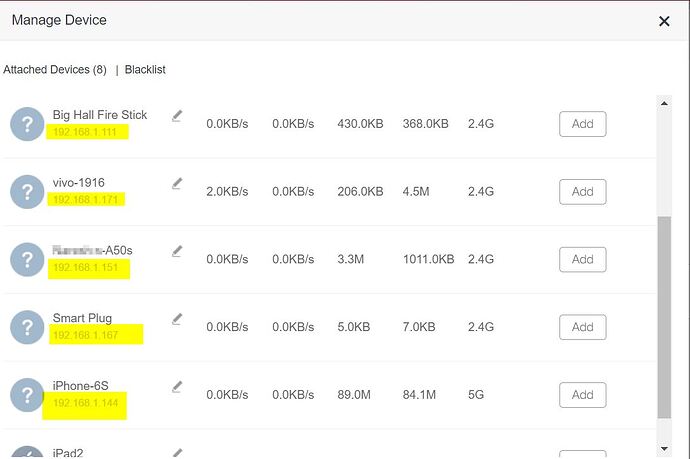Click the scrollbar up arrow
Image resolution: width=690 pixels, height=459 pixels.
[x=664, y=102]
